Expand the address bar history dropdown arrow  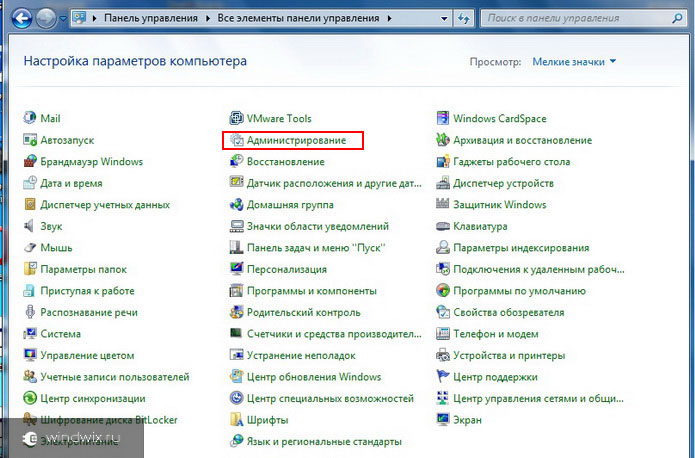point(444,19)
